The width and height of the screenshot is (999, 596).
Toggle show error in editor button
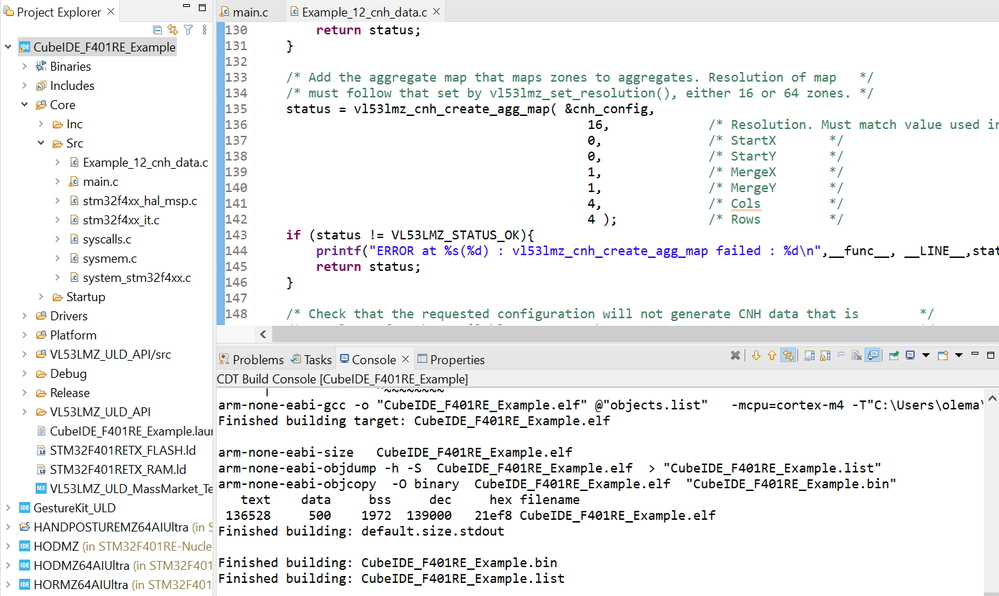(788, 355)
